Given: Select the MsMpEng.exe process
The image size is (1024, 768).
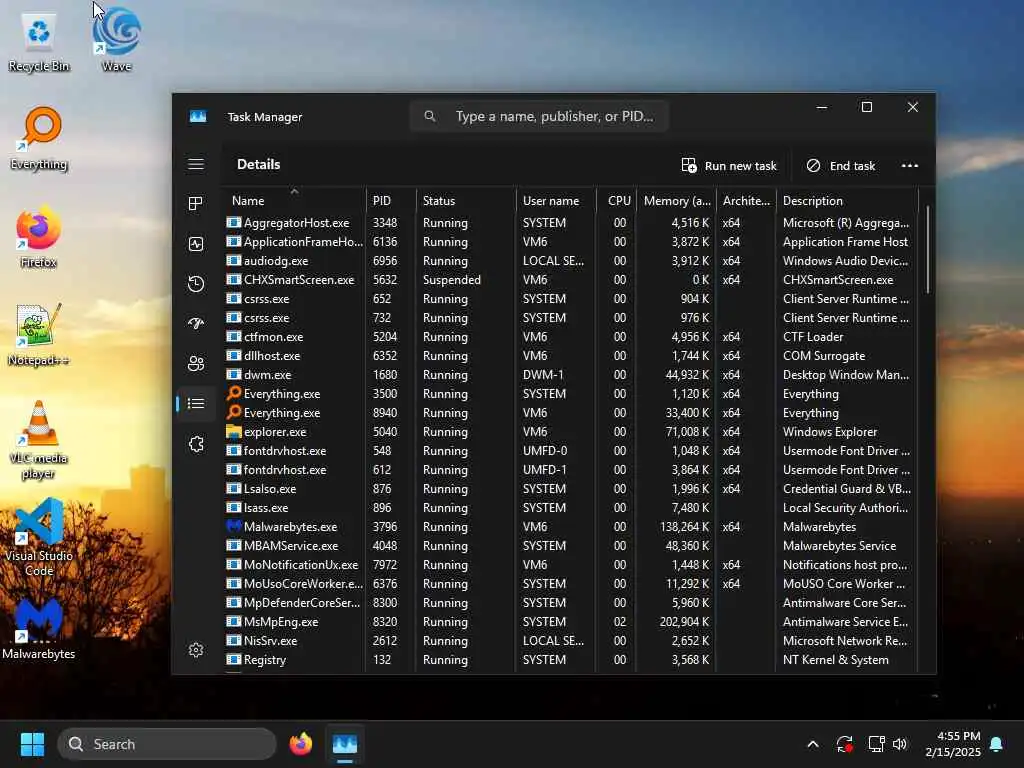Looking at the screenshot, I should pyautogui.click(x=571, y=622).
